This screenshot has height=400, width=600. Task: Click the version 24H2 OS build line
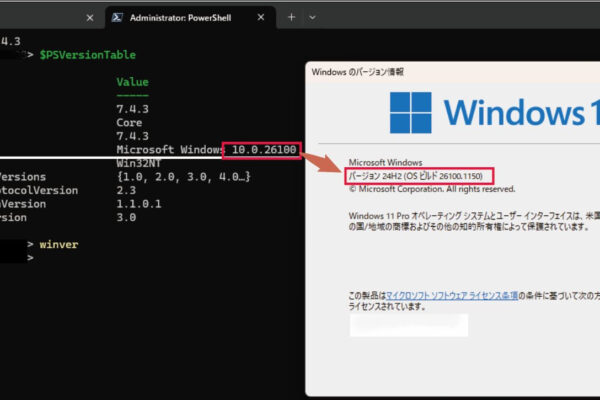click(415, 176)
